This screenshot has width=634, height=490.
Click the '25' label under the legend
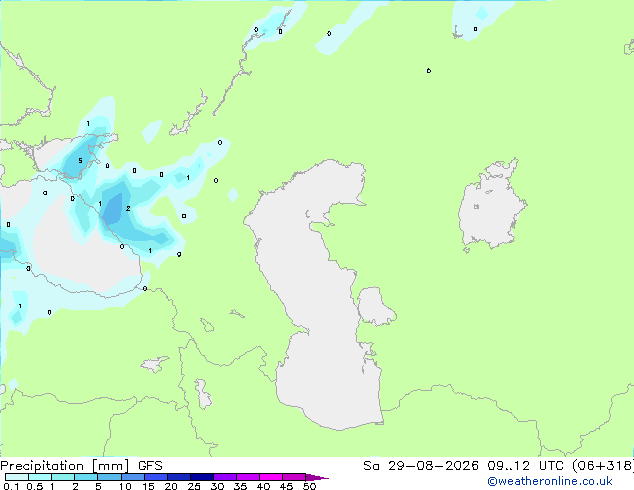(x=194, y=486)
